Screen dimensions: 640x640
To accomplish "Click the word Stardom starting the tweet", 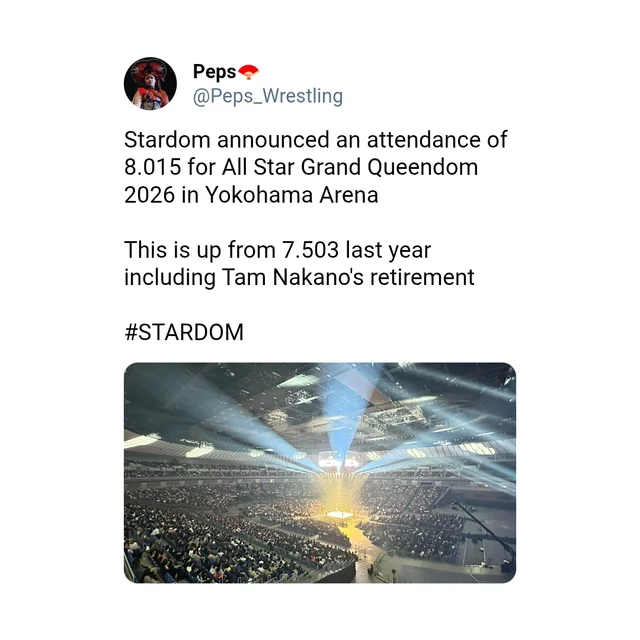I will coord(167,140).
